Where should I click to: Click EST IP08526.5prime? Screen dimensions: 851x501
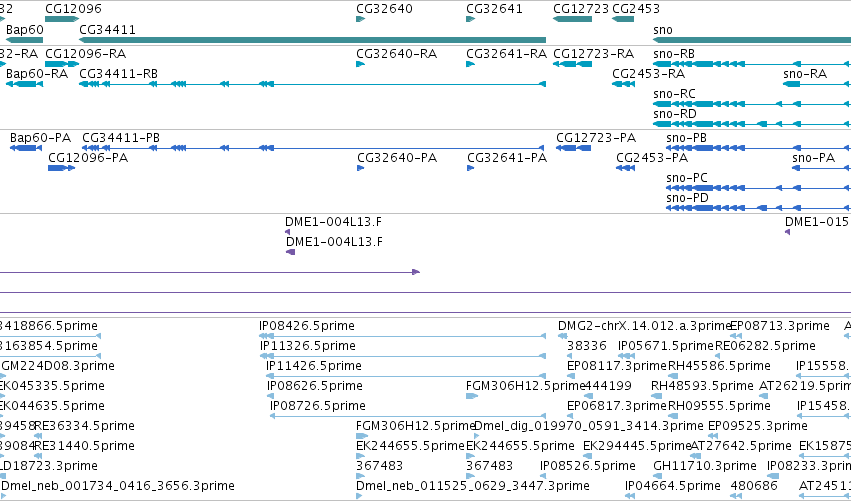tap(588, 466)
